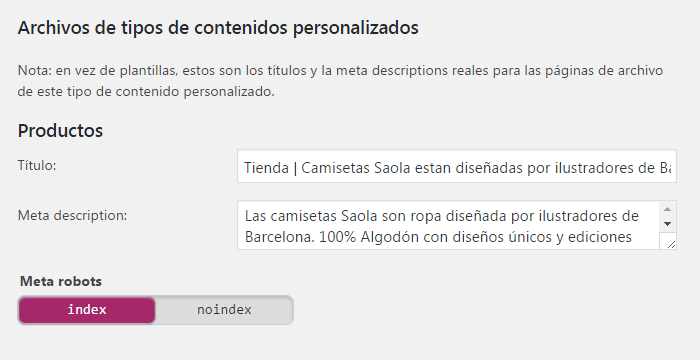This screenshot has height=360, width=700.
Task: Click the Meta description scrollbar track
Action: click(667, 217)
